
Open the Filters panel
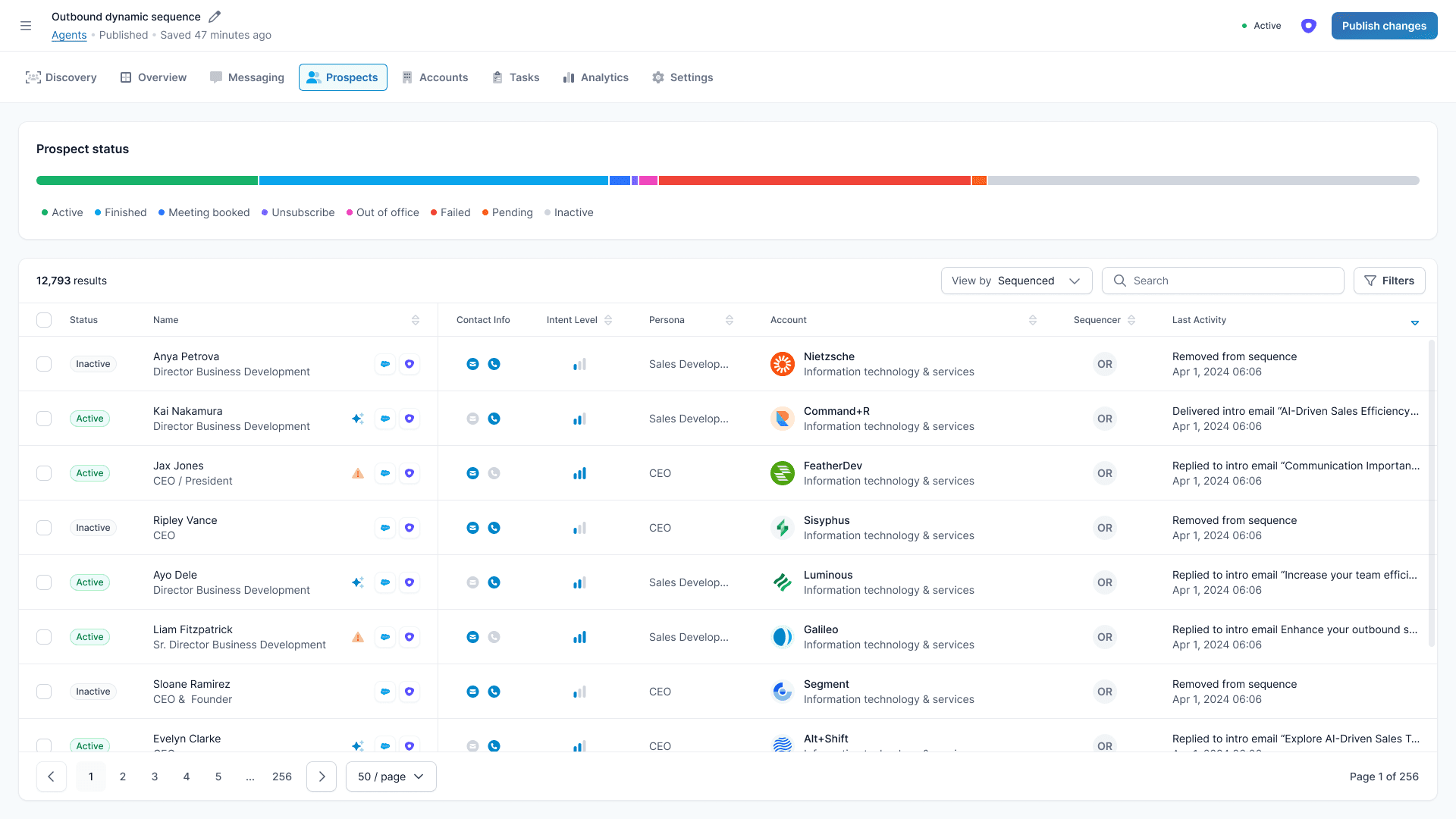point(1389,281)
